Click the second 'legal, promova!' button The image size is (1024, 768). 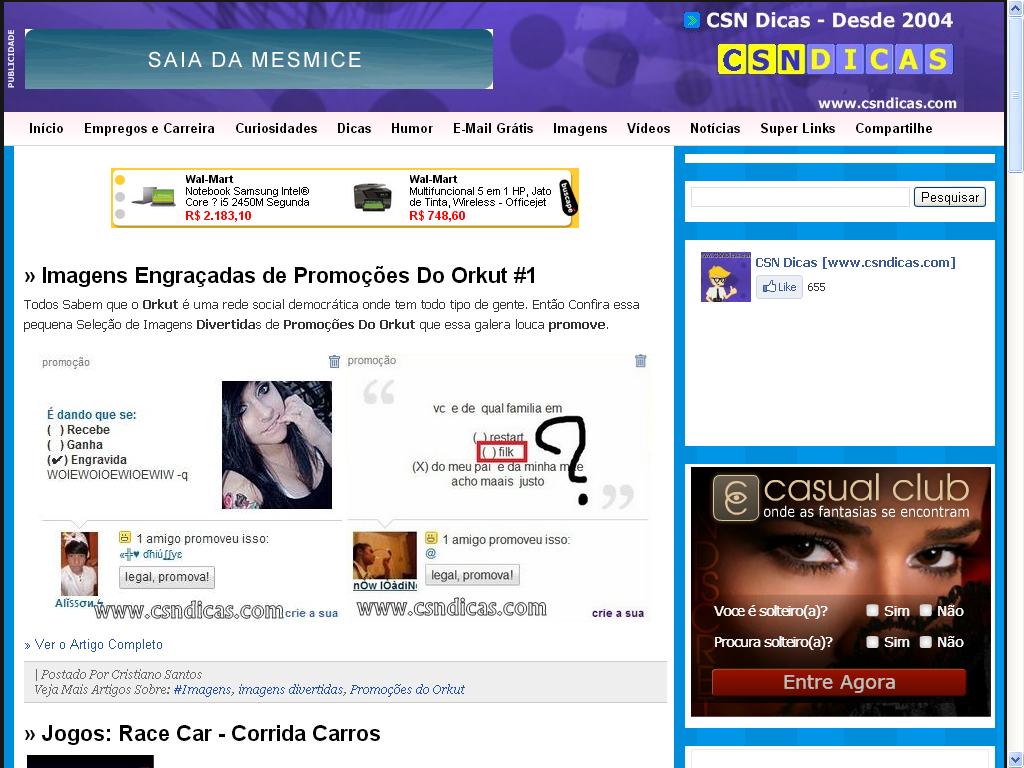point(473,575)
